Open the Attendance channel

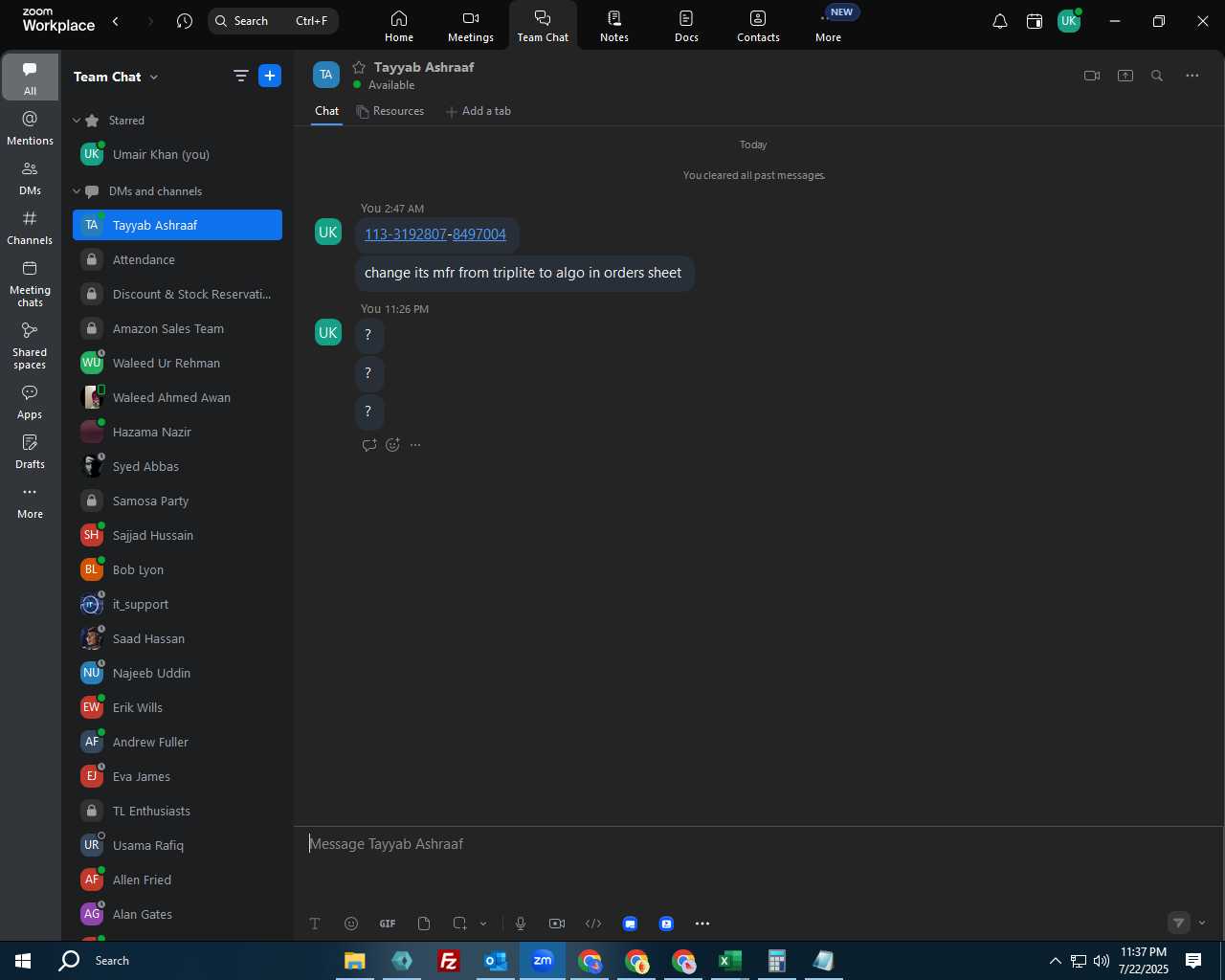click(x=177, y=259)
